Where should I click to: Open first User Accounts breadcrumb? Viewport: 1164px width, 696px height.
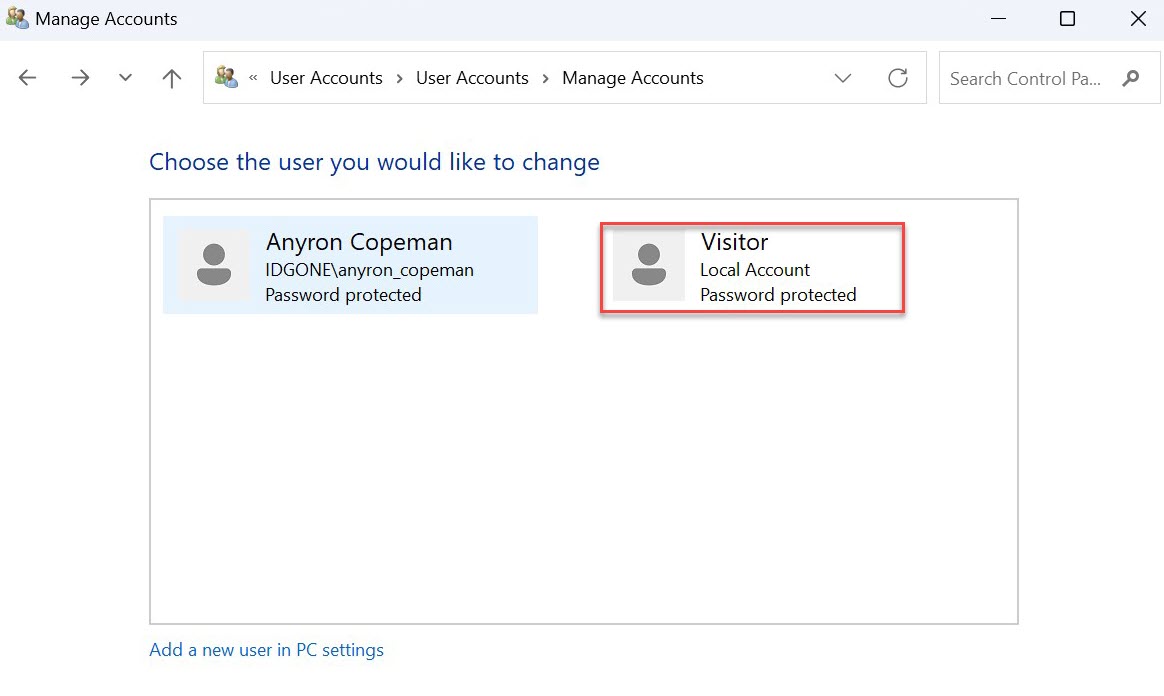[x=326, y=78]
